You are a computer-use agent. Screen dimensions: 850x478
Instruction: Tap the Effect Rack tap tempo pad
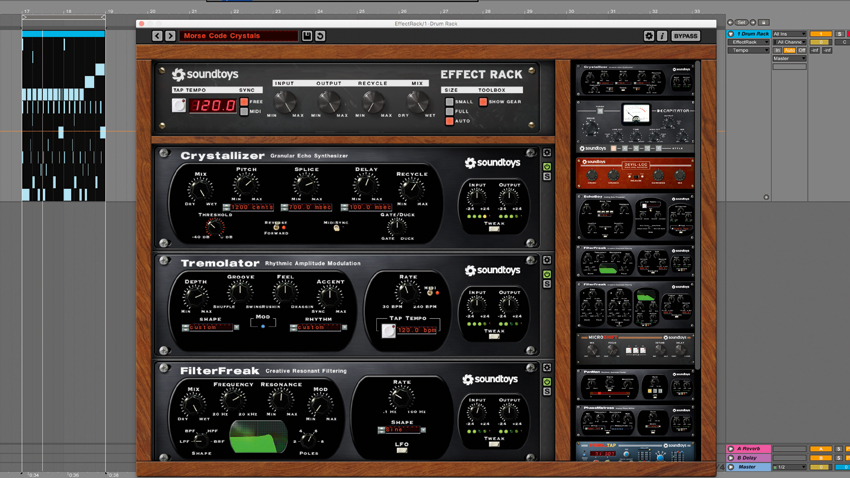178,105
